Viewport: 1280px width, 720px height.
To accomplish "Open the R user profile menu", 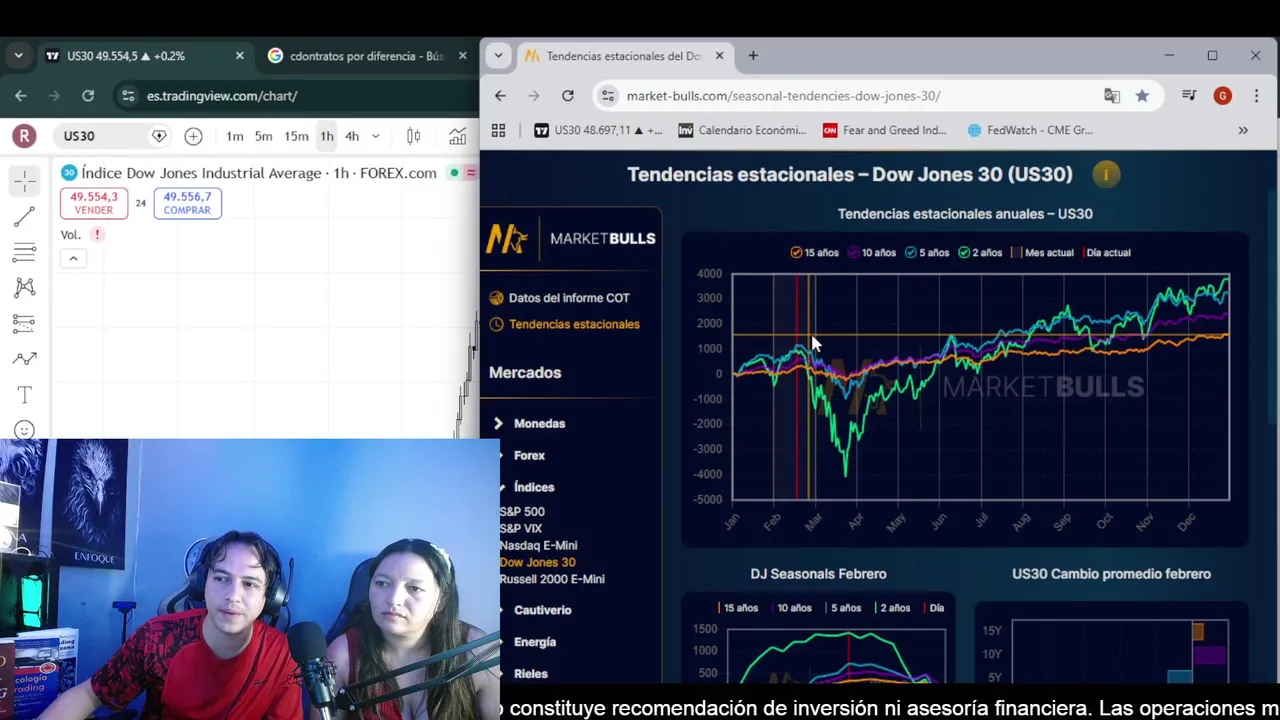I will pyautogui.click(x=24, y=136).
